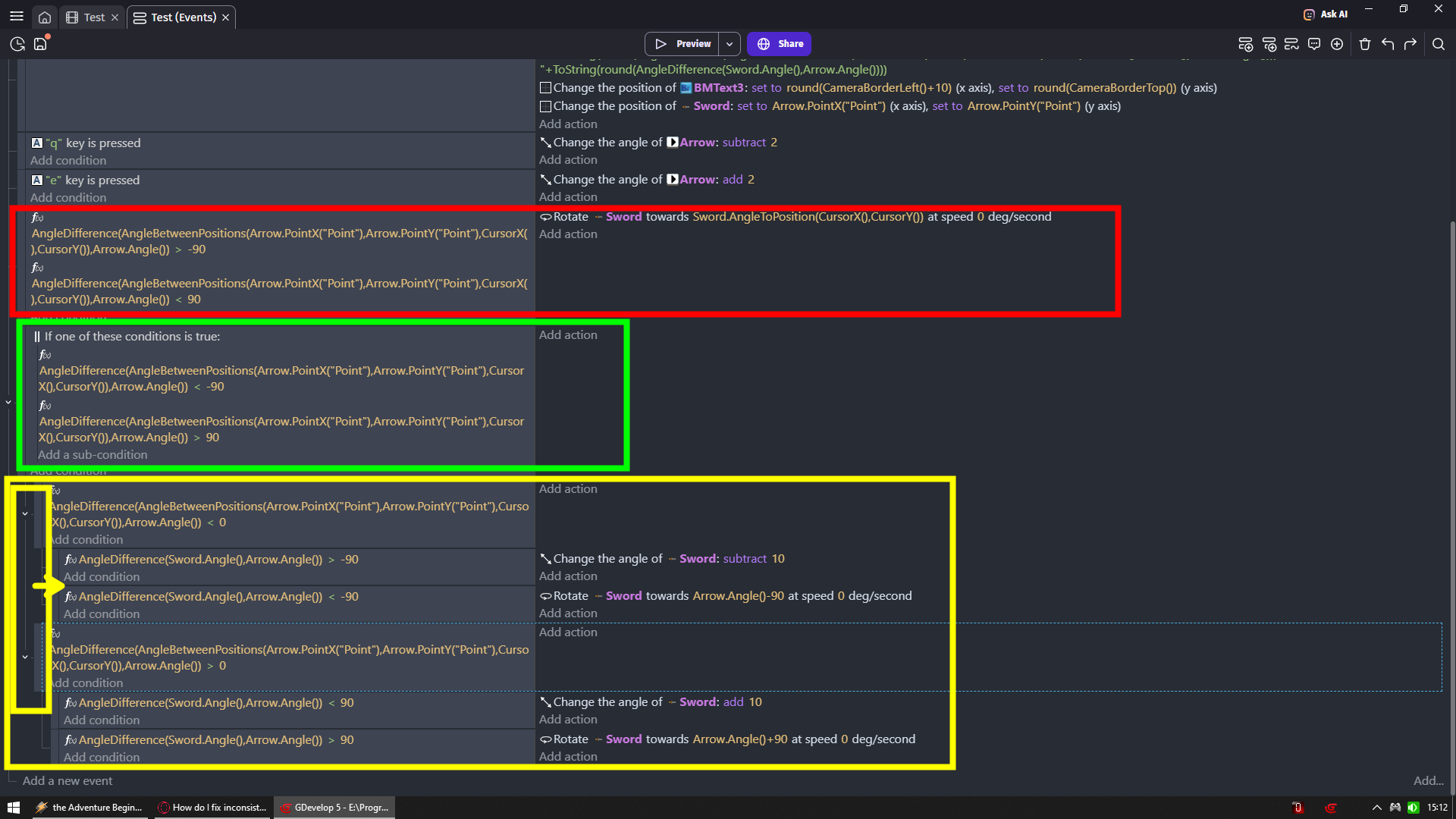The width and height of the screenshot is (1456, 819).
Task: Click the Share button
Action: coord(780,44)
